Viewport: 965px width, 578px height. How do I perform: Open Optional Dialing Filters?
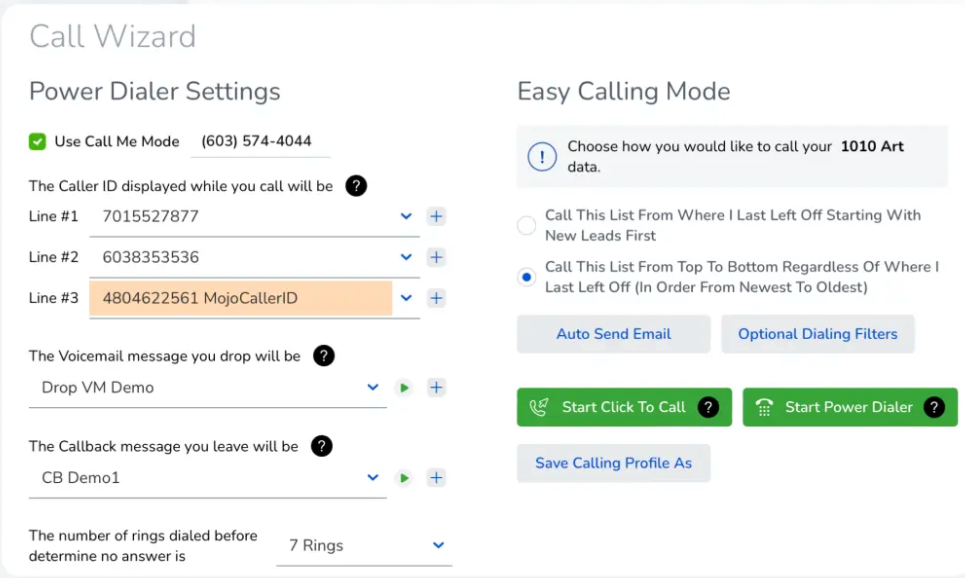[818, 333]
